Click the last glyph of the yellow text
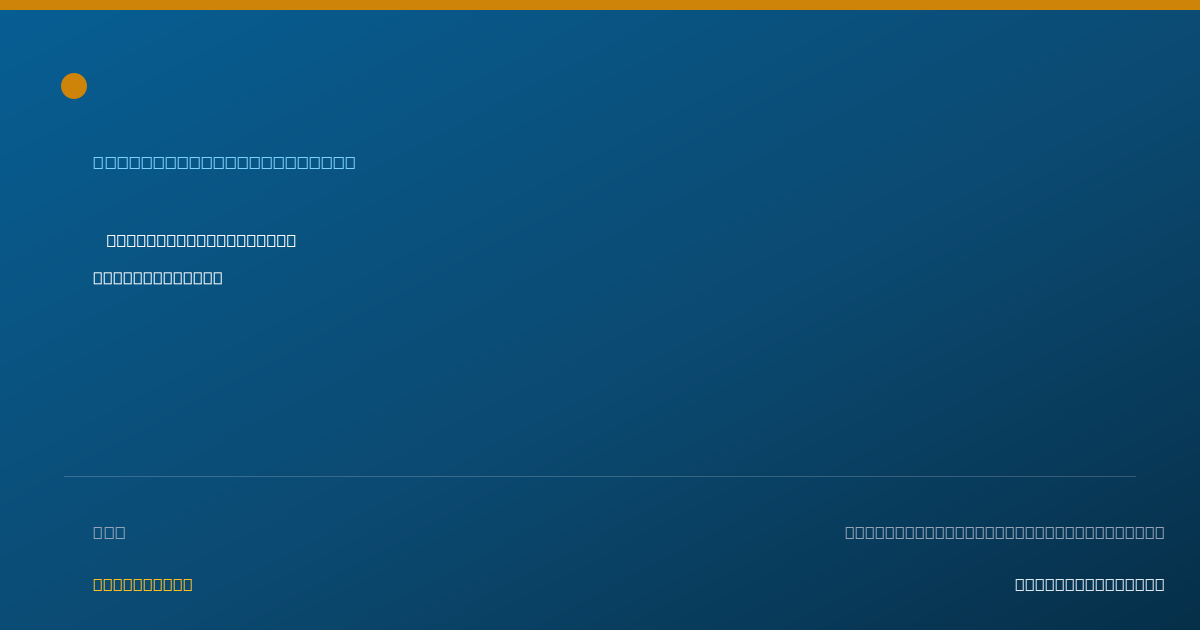This screenshot has height=630, width=1200. pyautogui.click(x=187, y=584)
